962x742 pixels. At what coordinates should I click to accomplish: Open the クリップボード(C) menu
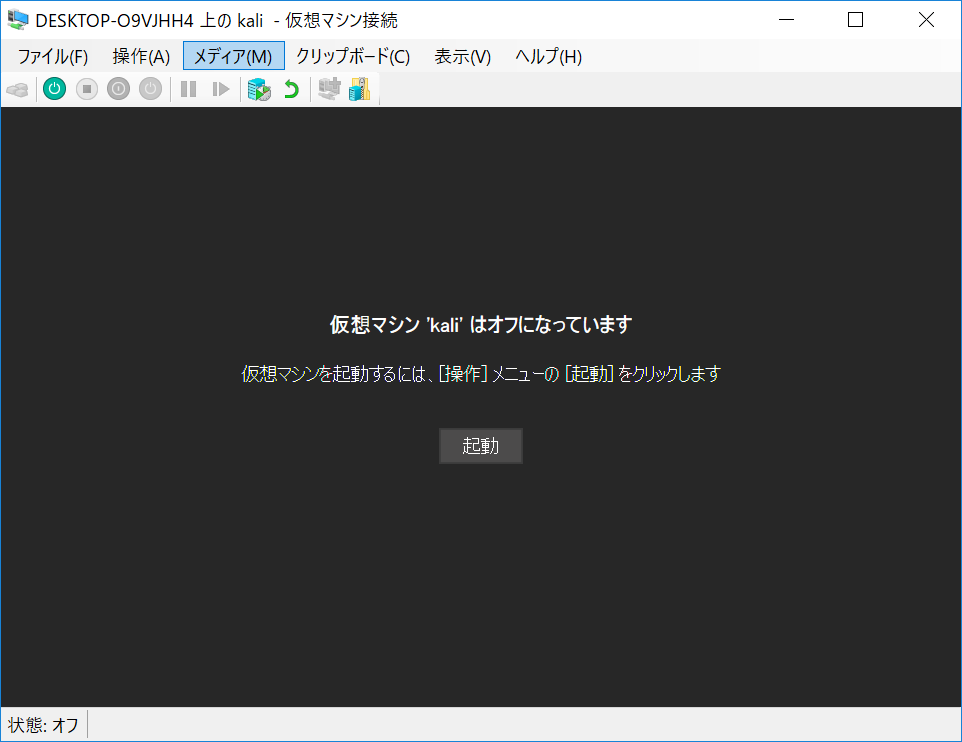(352, 56)
